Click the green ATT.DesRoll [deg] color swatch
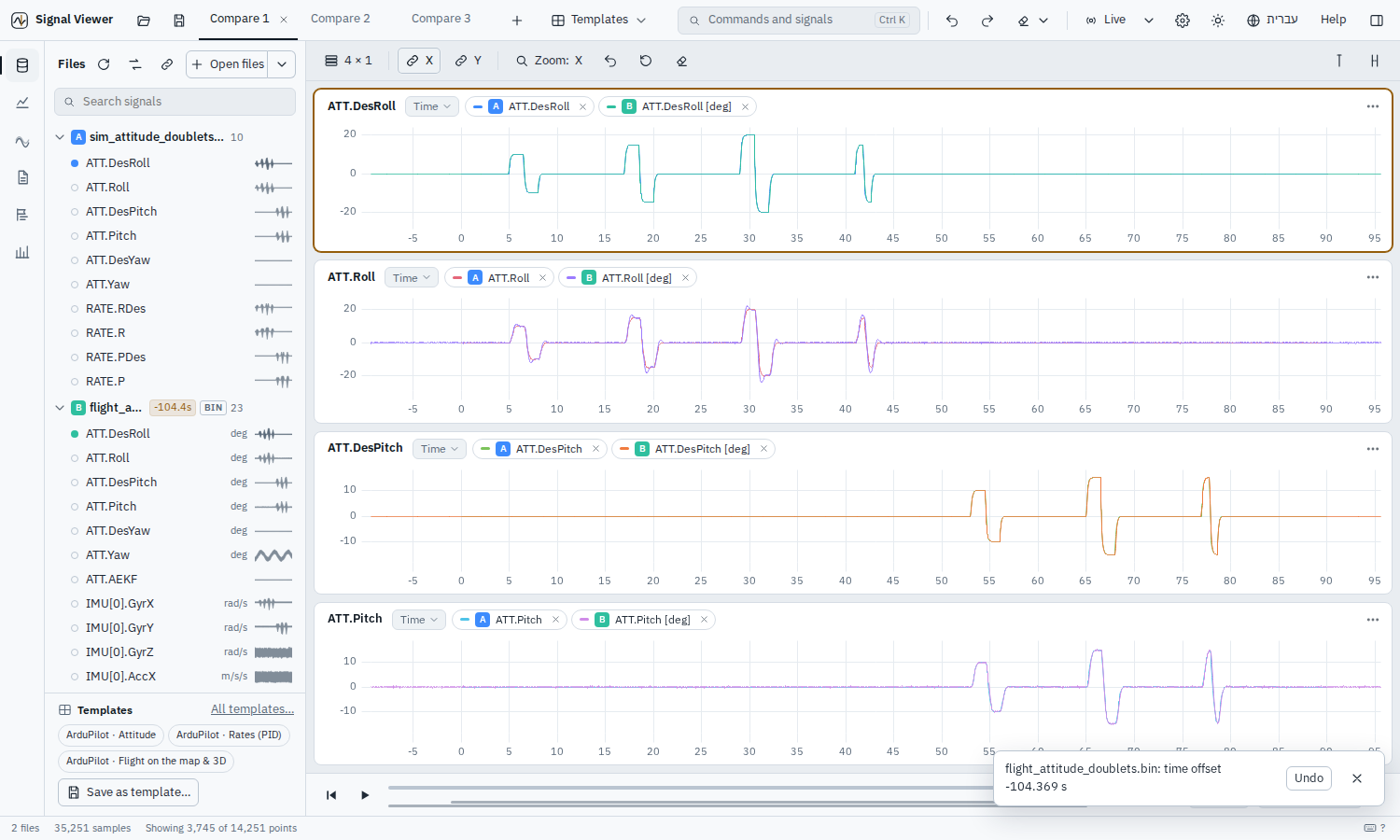The image size is (1400, 840). pyautogui.click(x=611, y=106)
